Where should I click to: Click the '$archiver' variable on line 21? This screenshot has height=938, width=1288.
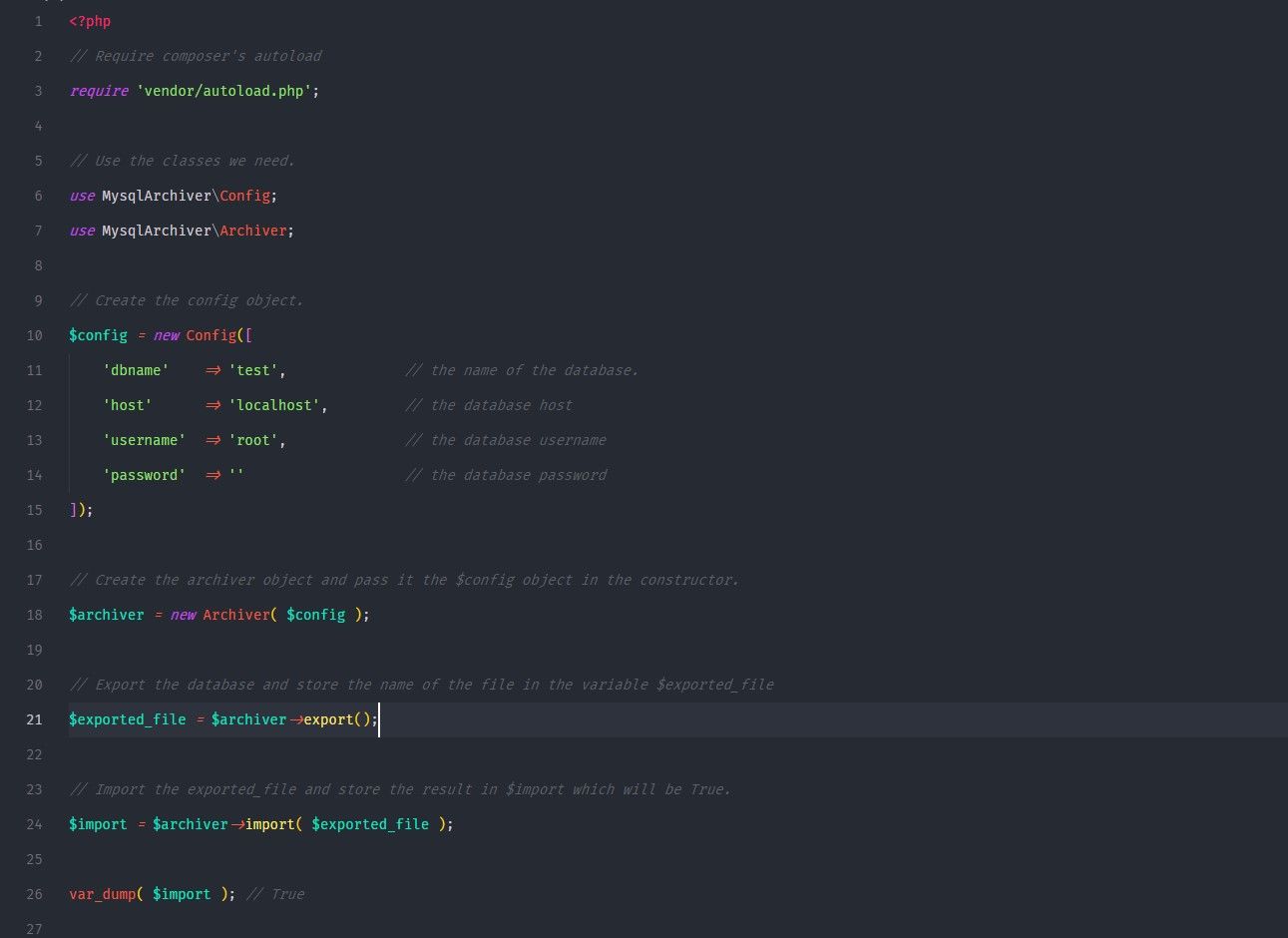click(249, 719)
